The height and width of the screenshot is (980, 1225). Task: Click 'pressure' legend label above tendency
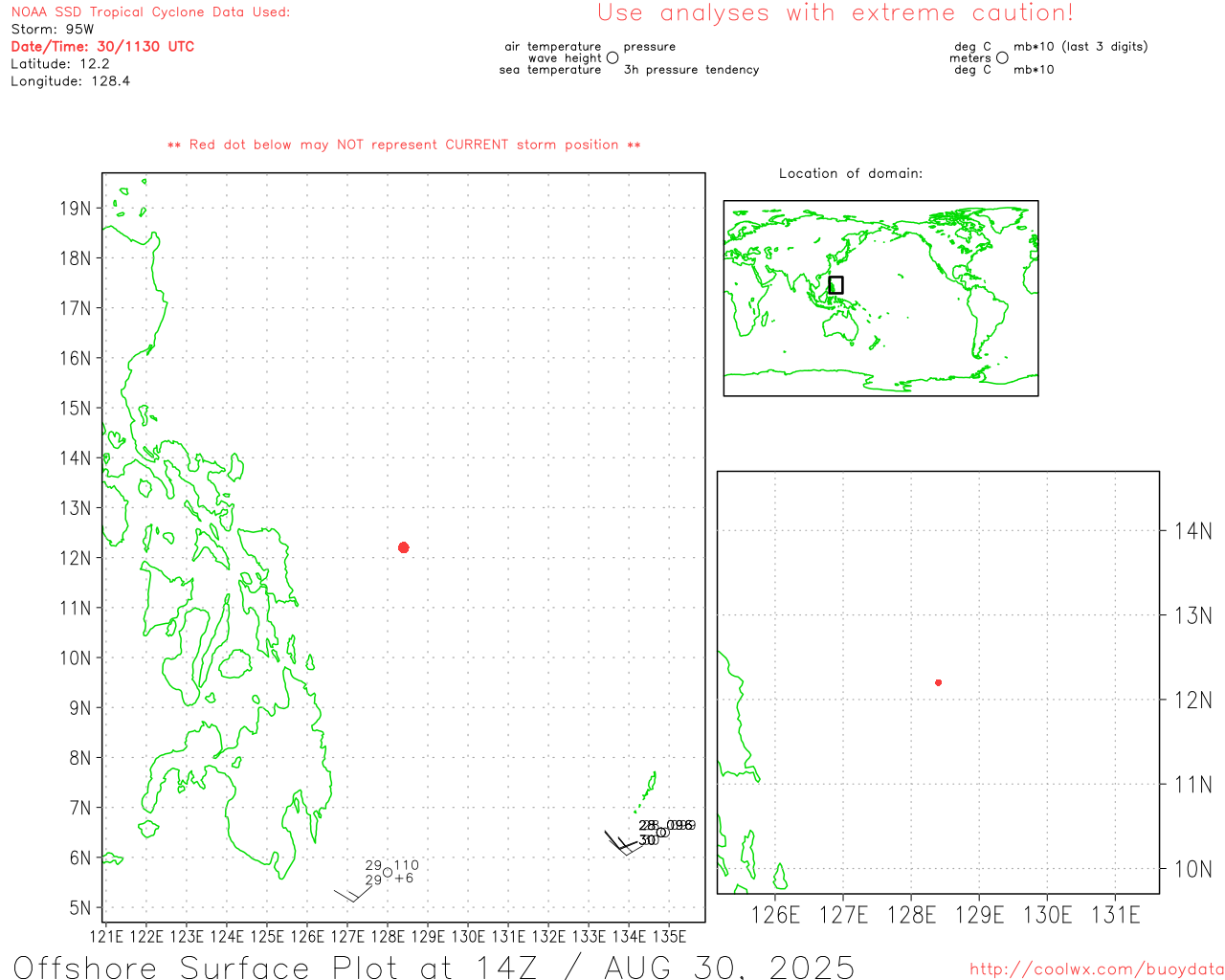point(650,47)
